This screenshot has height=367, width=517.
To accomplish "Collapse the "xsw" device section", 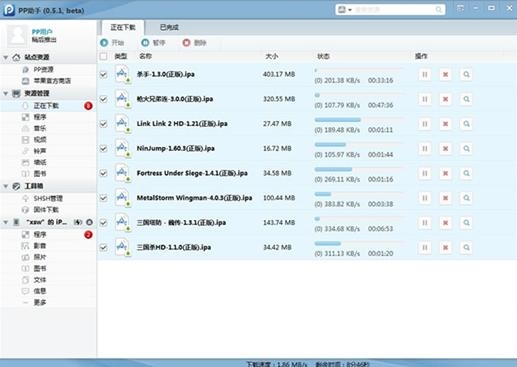I will (x=6, y=222).
